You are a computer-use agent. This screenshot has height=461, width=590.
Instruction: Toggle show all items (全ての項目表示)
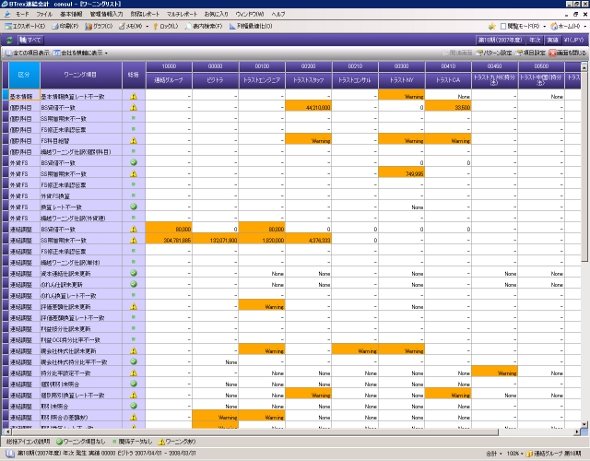[x=27, y=53]
